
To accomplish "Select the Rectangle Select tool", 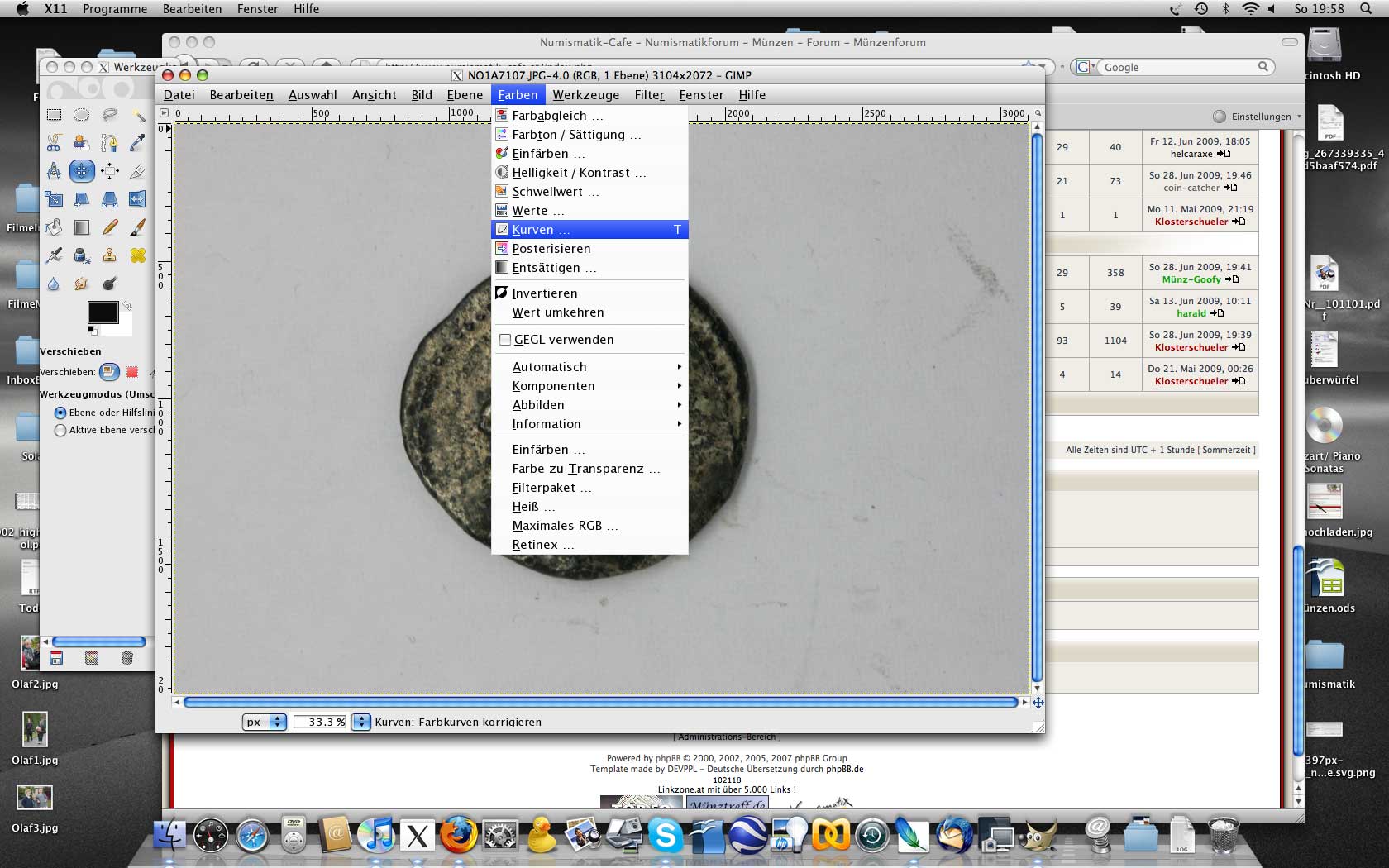I will [x=54, y=115].
